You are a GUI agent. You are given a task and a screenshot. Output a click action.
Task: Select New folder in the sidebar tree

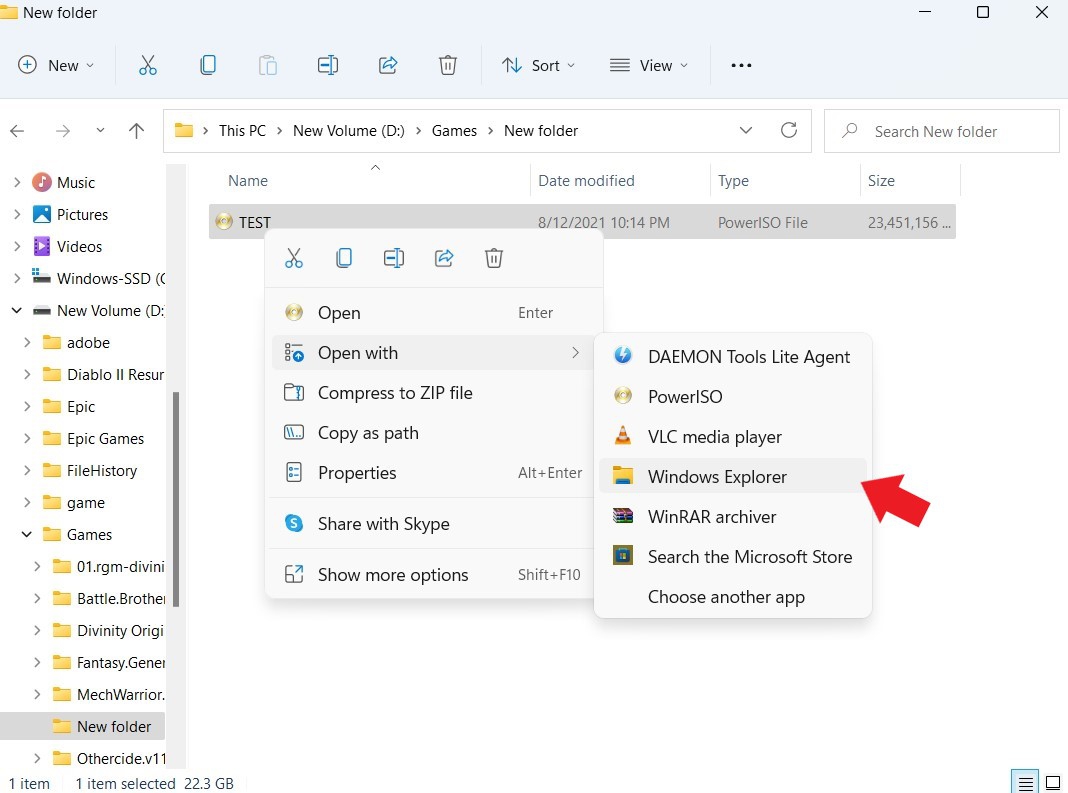82,726
